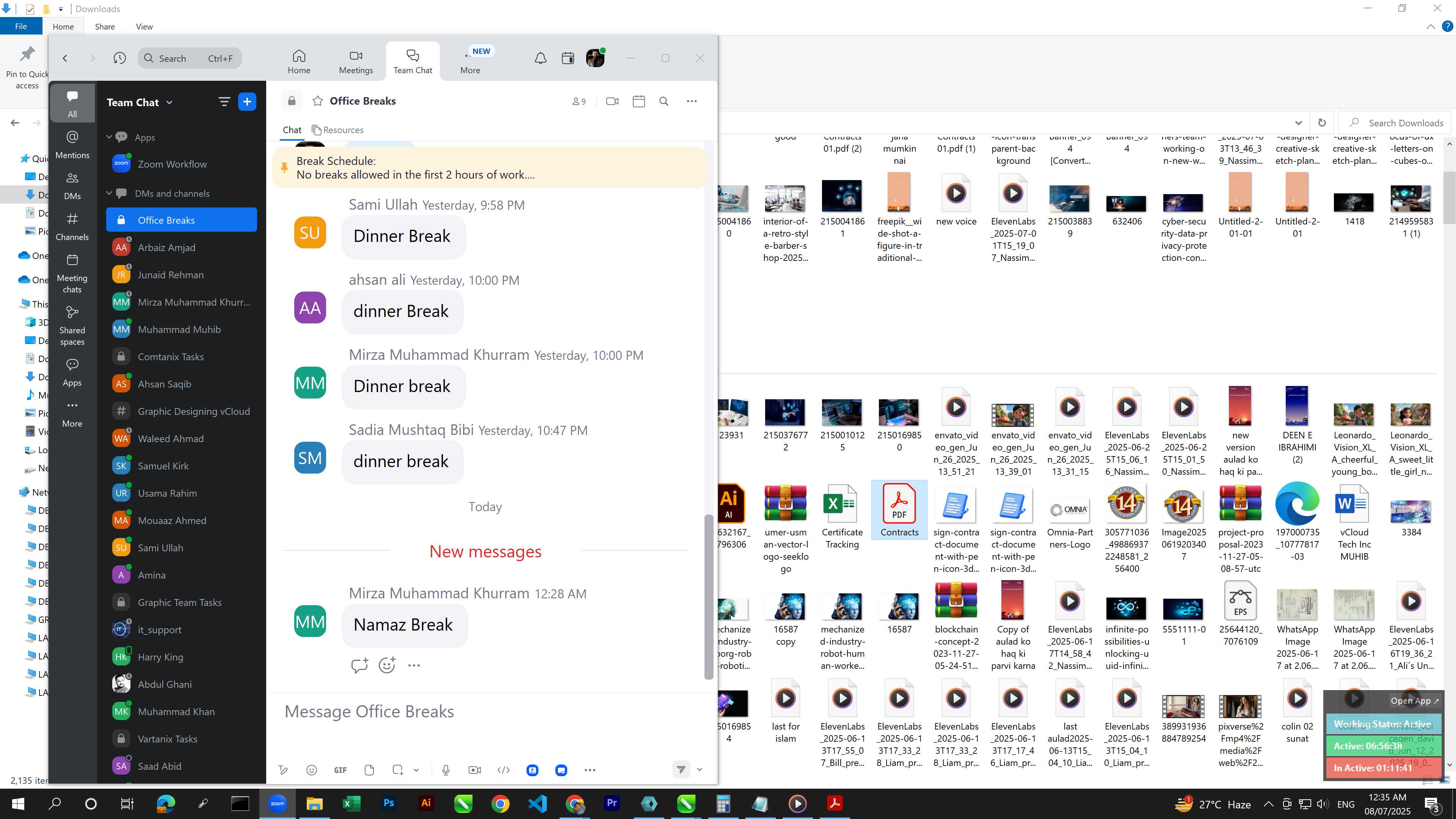Open the Resources tab in Office Breaks
The width and height of the screenshot is (1456, 819).
point(337,130)
